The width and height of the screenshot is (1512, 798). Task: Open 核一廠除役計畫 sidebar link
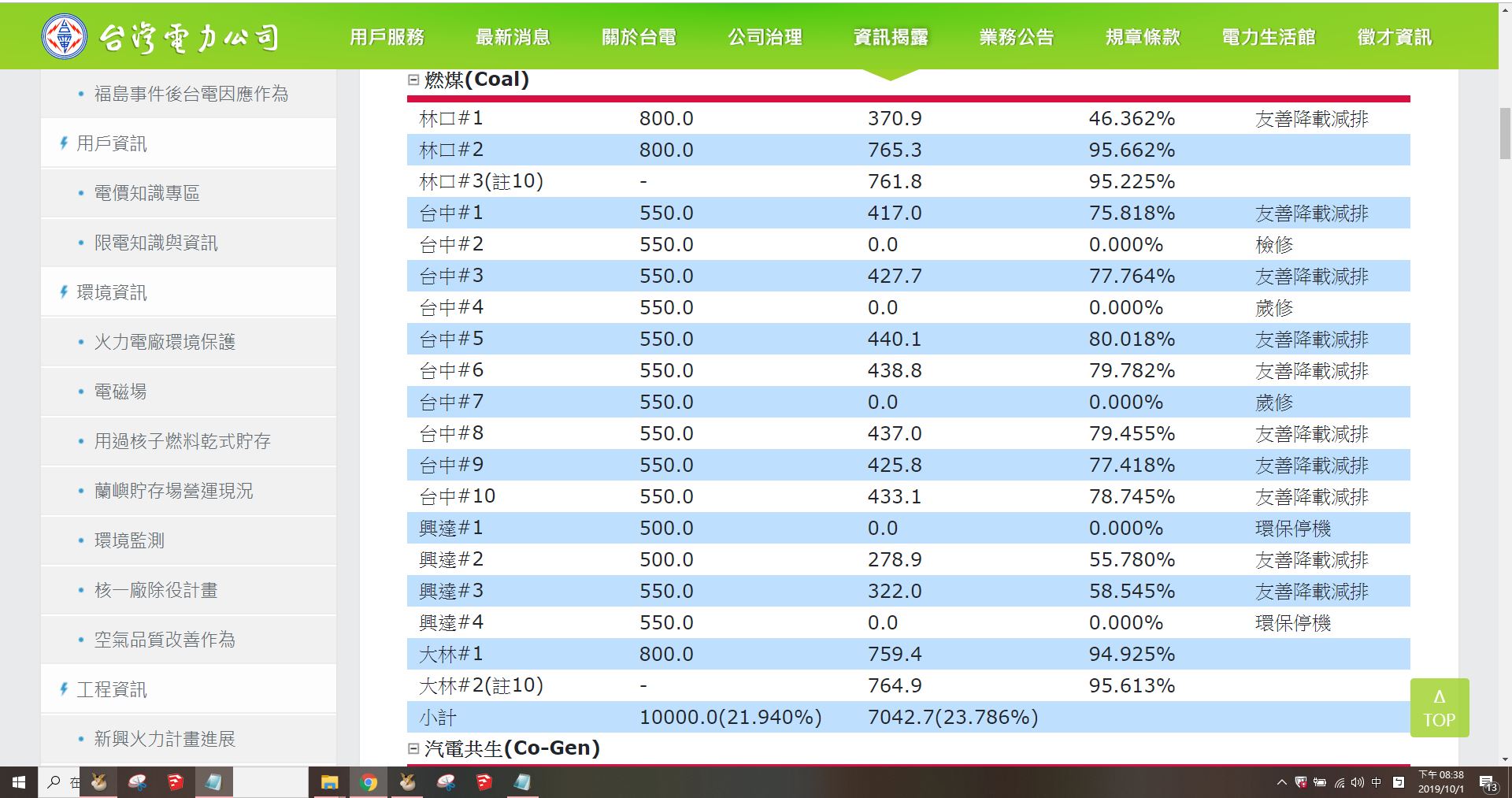click(156, 590)
